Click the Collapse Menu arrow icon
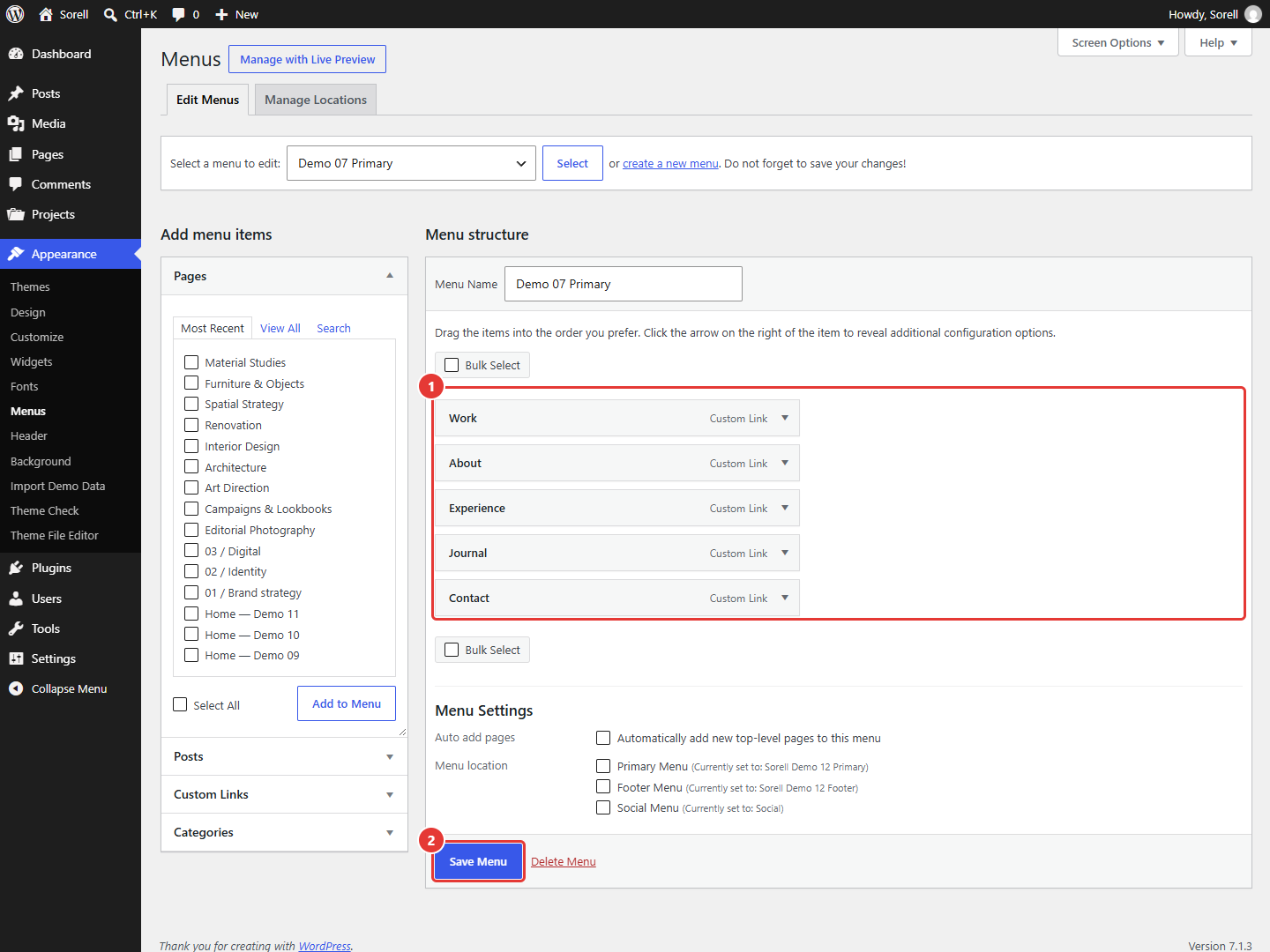1270x952 pixels. tap(16, 688)
